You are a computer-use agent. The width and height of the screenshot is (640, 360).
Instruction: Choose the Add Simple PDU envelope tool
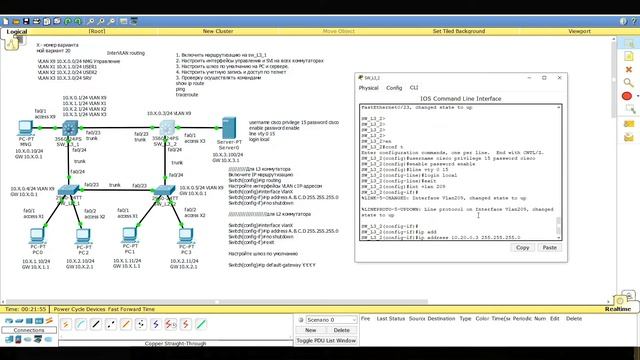point(629,124)
